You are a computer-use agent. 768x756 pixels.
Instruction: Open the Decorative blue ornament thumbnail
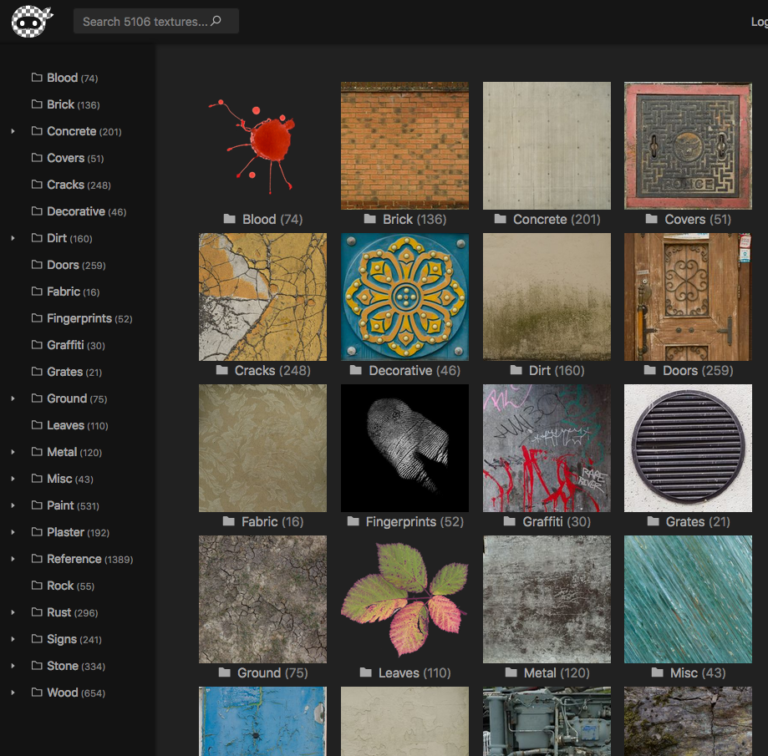(404, 296)
